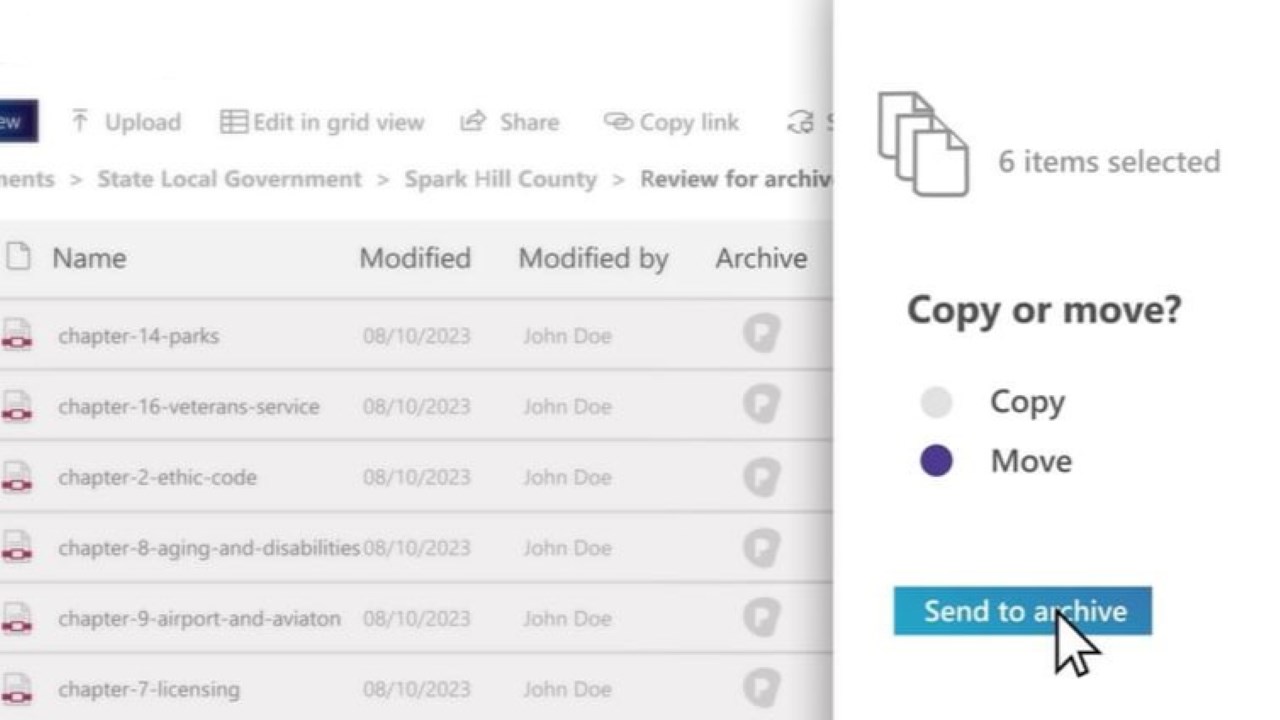Select the Copy radio option
1280x720 pixels.
point(936,402)
